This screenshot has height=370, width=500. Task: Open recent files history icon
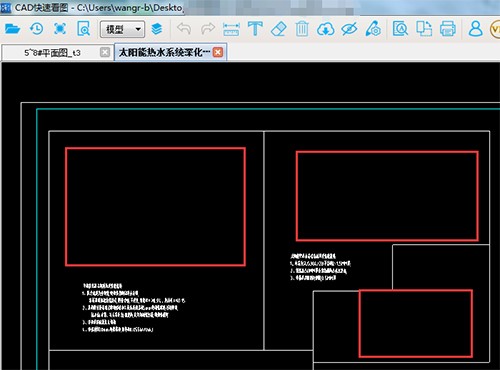pyautogui.click(x=36, y=29)
